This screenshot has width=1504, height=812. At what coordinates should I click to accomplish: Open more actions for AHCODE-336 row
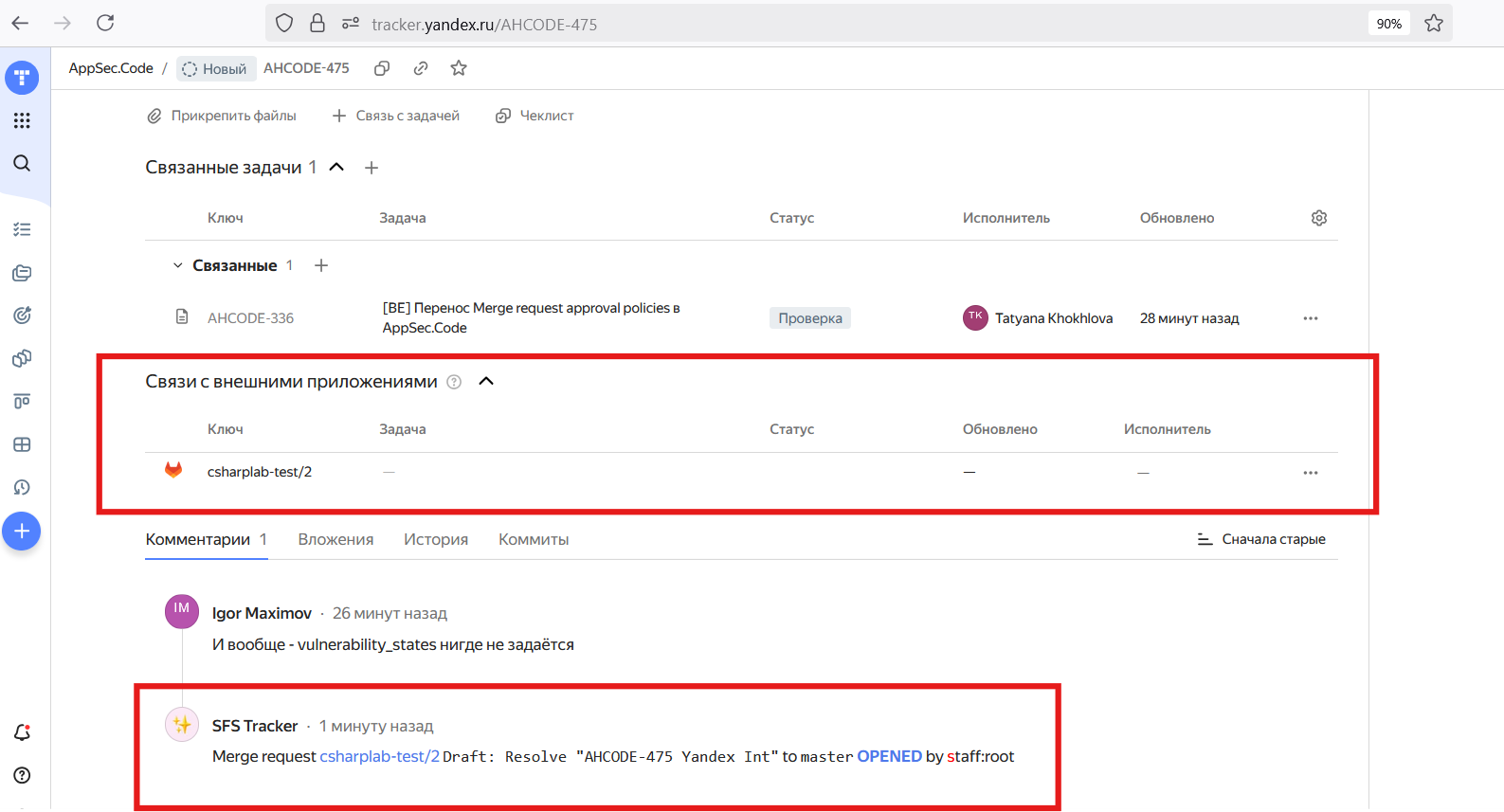(x=1311, y=318)
